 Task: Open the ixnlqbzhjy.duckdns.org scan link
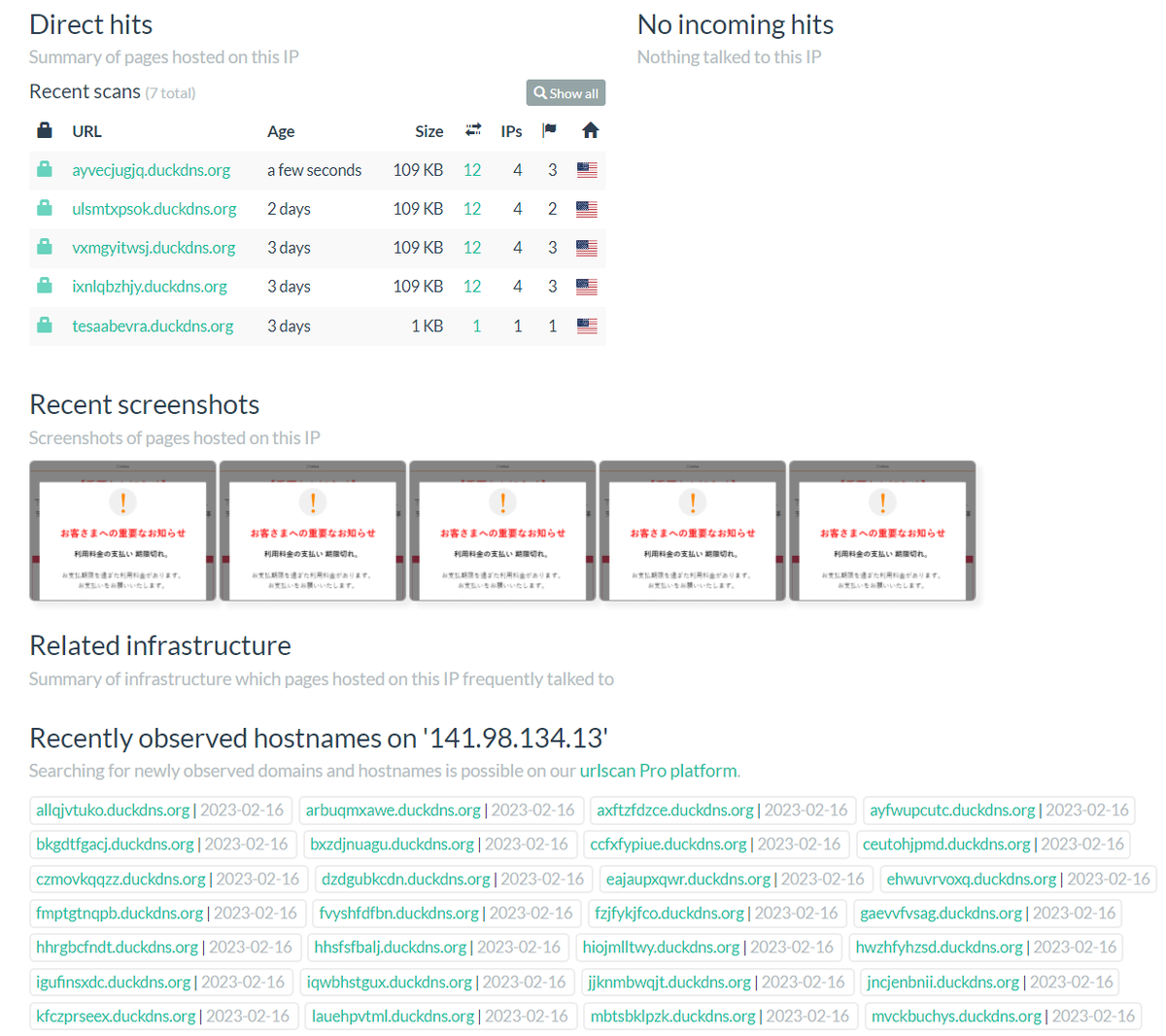pos(150,287)
